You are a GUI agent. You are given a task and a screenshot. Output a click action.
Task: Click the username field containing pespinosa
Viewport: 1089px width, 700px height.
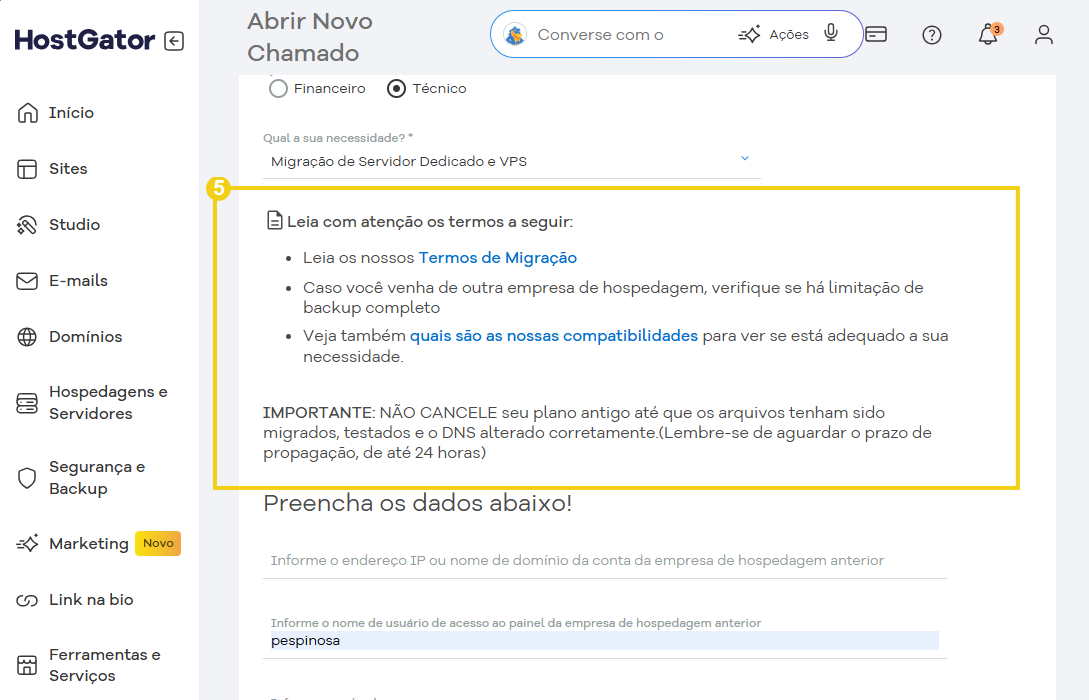(604, 640)
